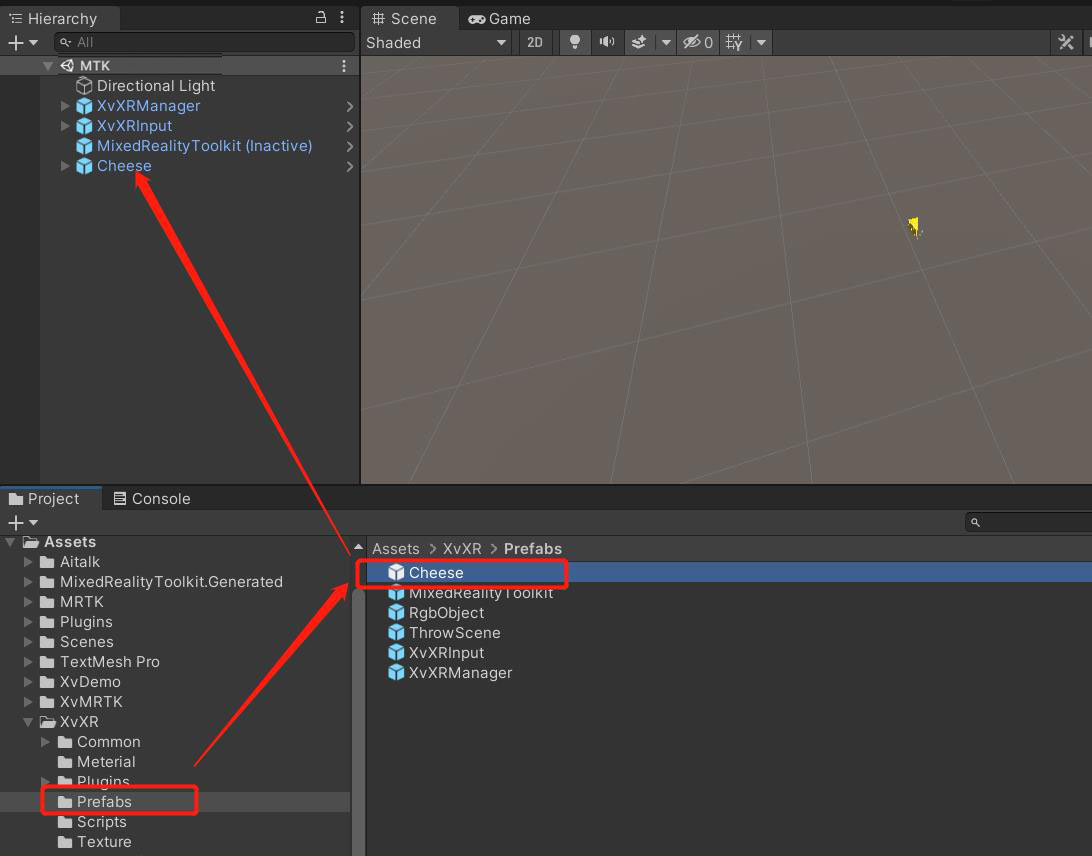This screenshot has width=1092, height=856.
Task: Toggle scene audio speaker
Action: point(607,42)
